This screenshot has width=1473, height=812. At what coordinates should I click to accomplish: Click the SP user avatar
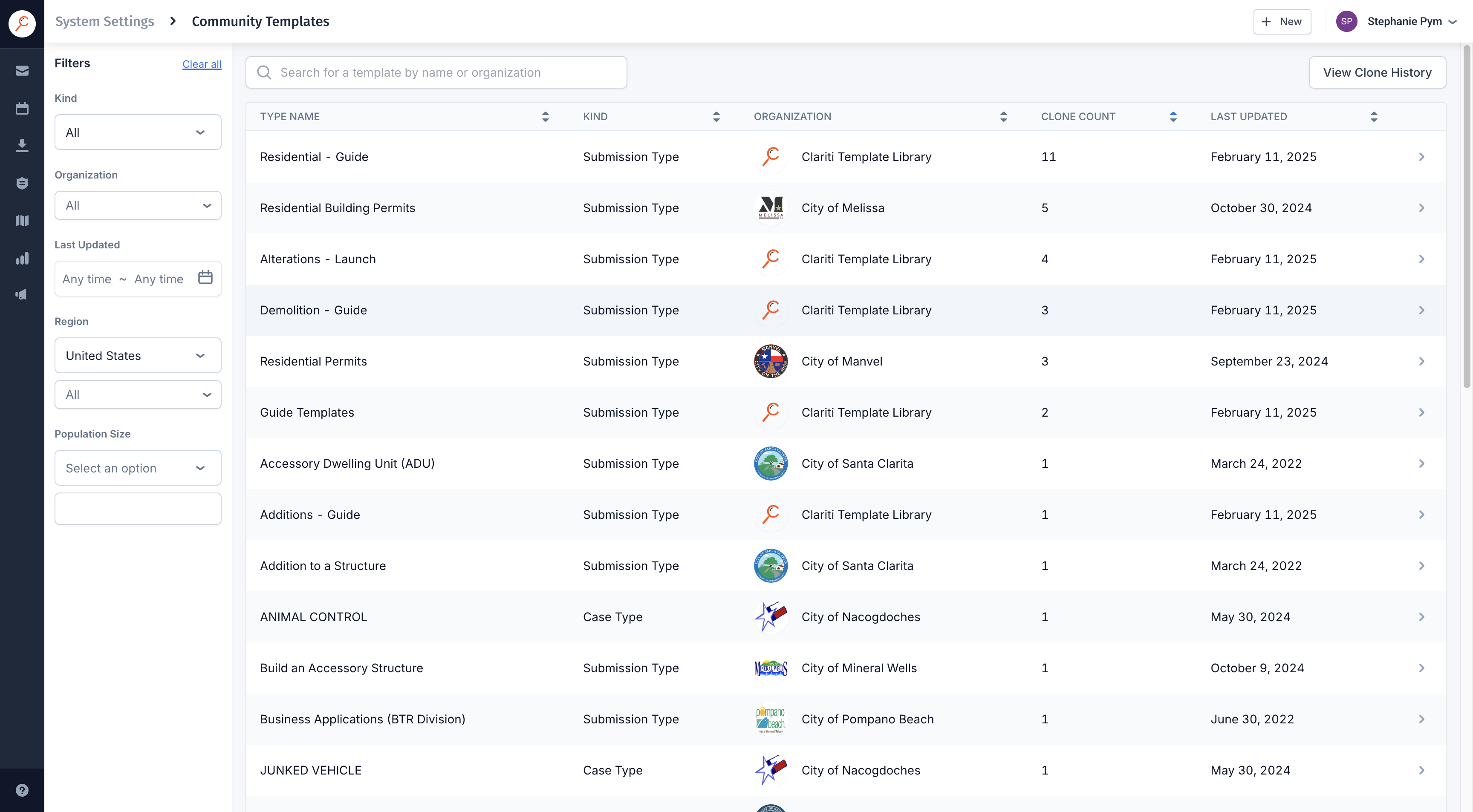pos(1346,22)
